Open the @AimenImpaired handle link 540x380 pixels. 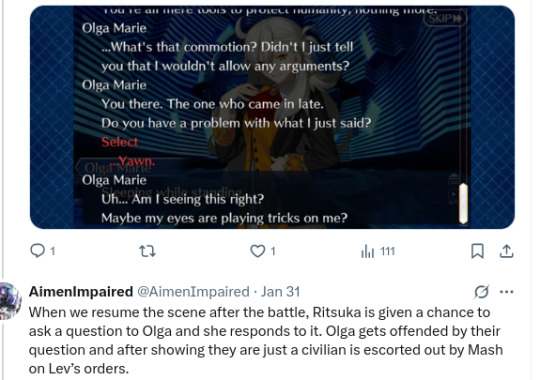pos(193,292)
